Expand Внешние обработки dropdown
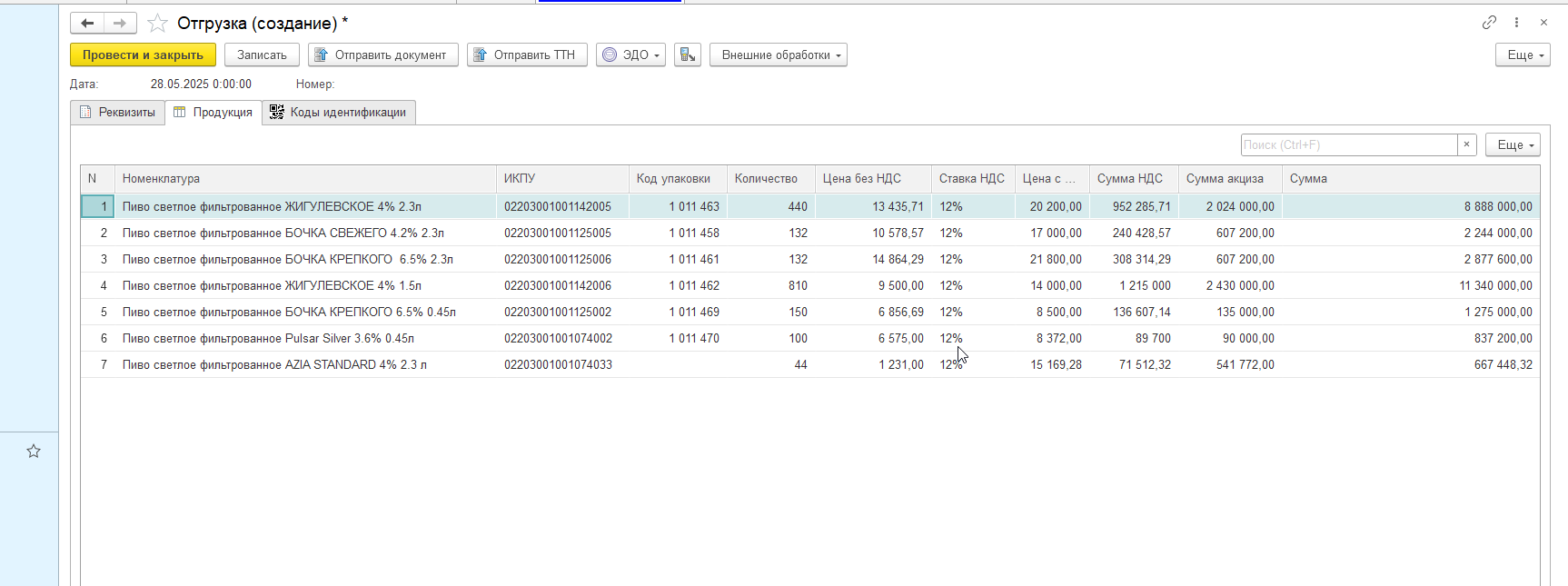 (779, 55)
